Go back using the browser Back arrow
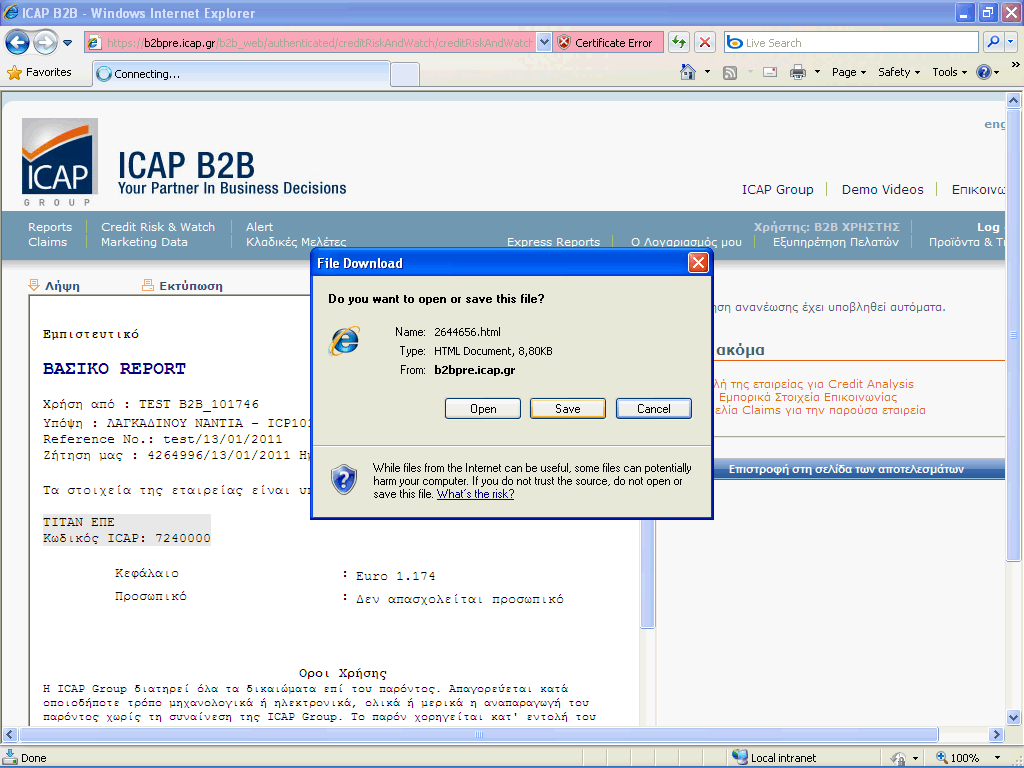 coord(17,43)
